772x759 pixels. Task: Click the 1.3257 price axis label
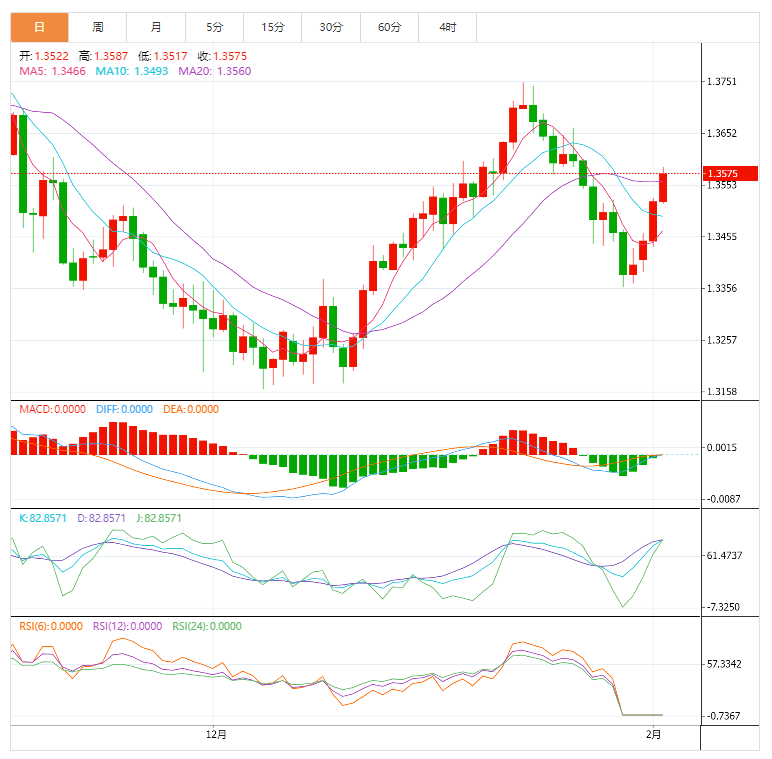point(722,340)
